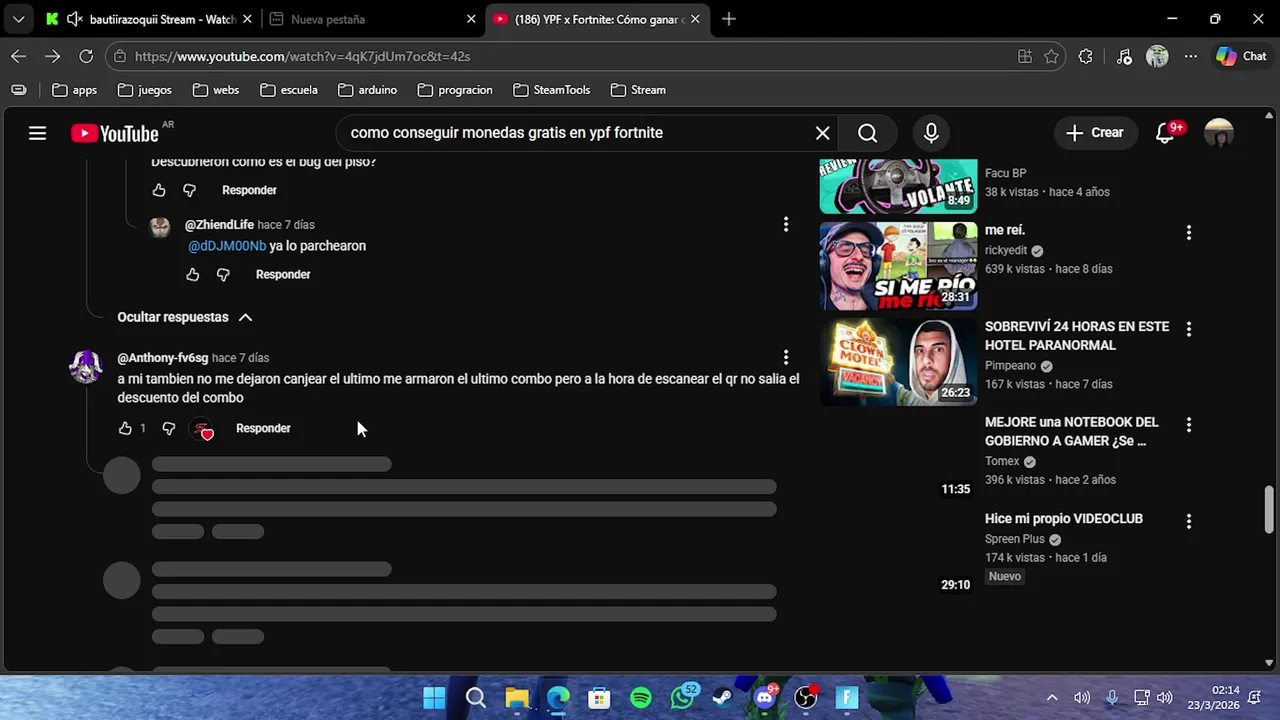Open the YouTube guide hamburger menu
Viewport: 1280px width, 720px height.
click(37, 133)
